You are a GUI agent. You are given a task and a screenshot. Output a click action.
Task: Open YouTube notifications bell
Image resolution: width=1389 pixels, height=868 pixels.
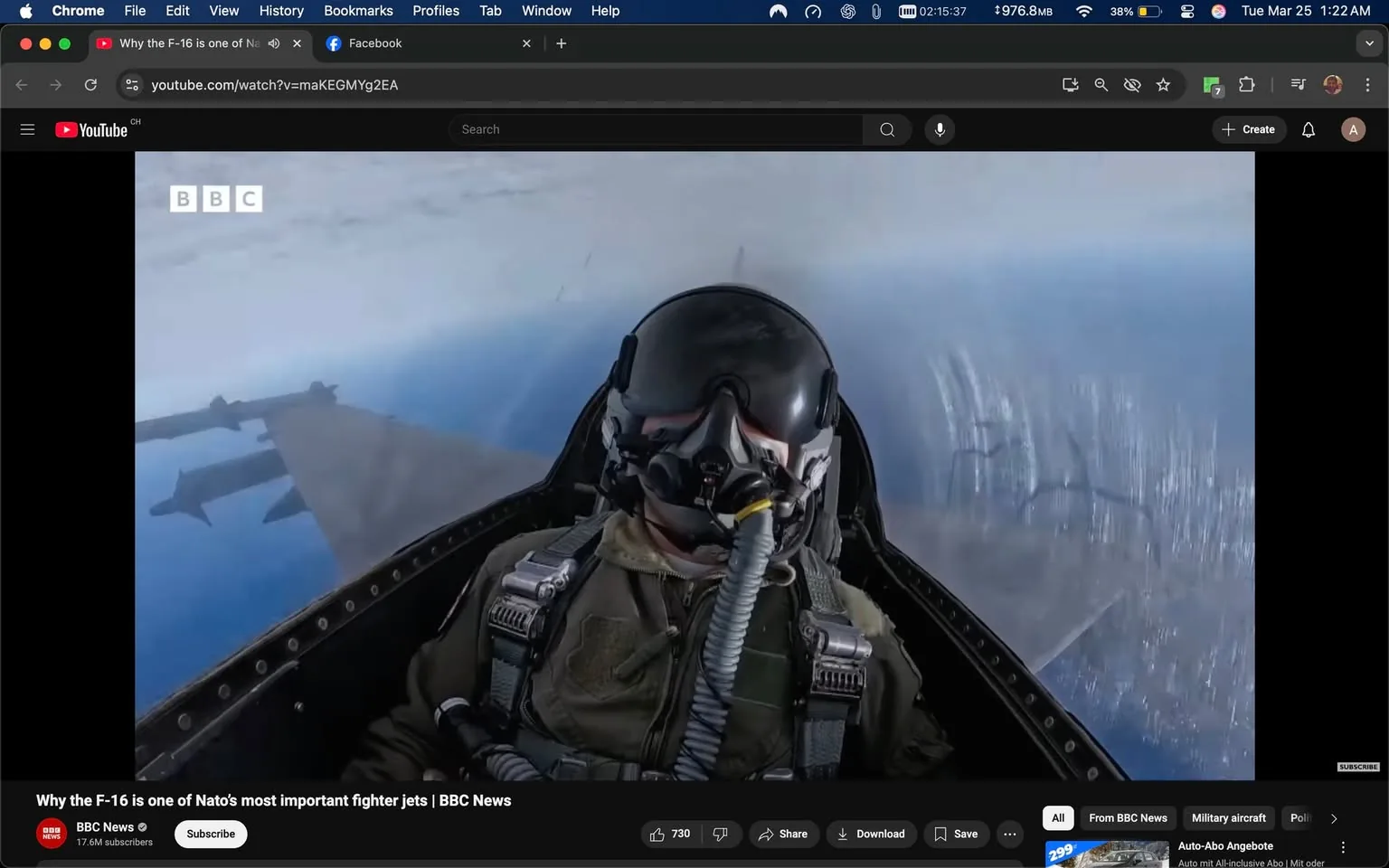tap(1308, 129)
